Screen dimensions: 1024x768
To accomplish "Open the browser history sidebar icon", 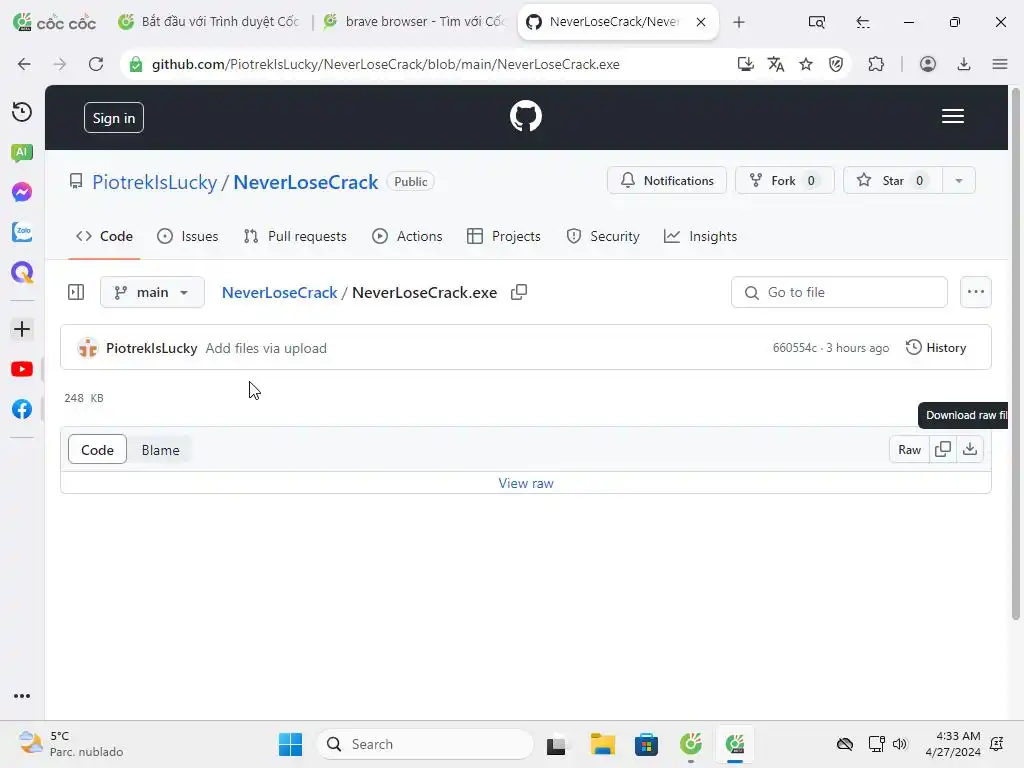I will [22, 112].
